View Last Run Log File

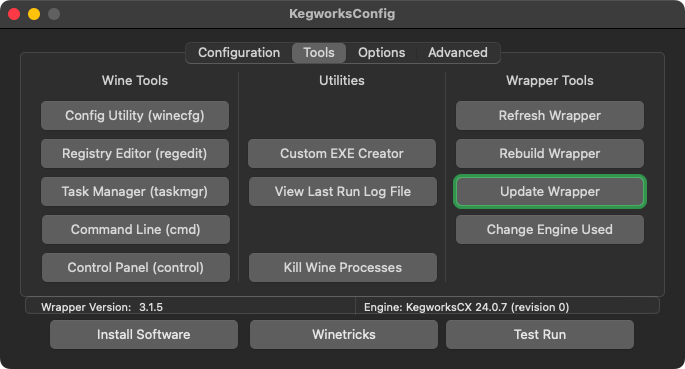(x=342, y=191)
